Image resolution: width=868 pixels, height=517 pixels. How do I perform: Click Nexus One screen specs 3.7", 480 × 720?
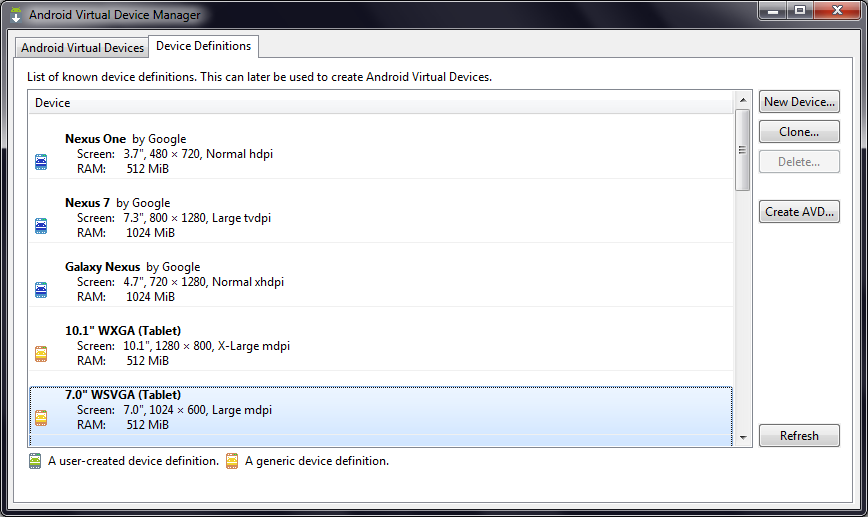tap(162, 154)
